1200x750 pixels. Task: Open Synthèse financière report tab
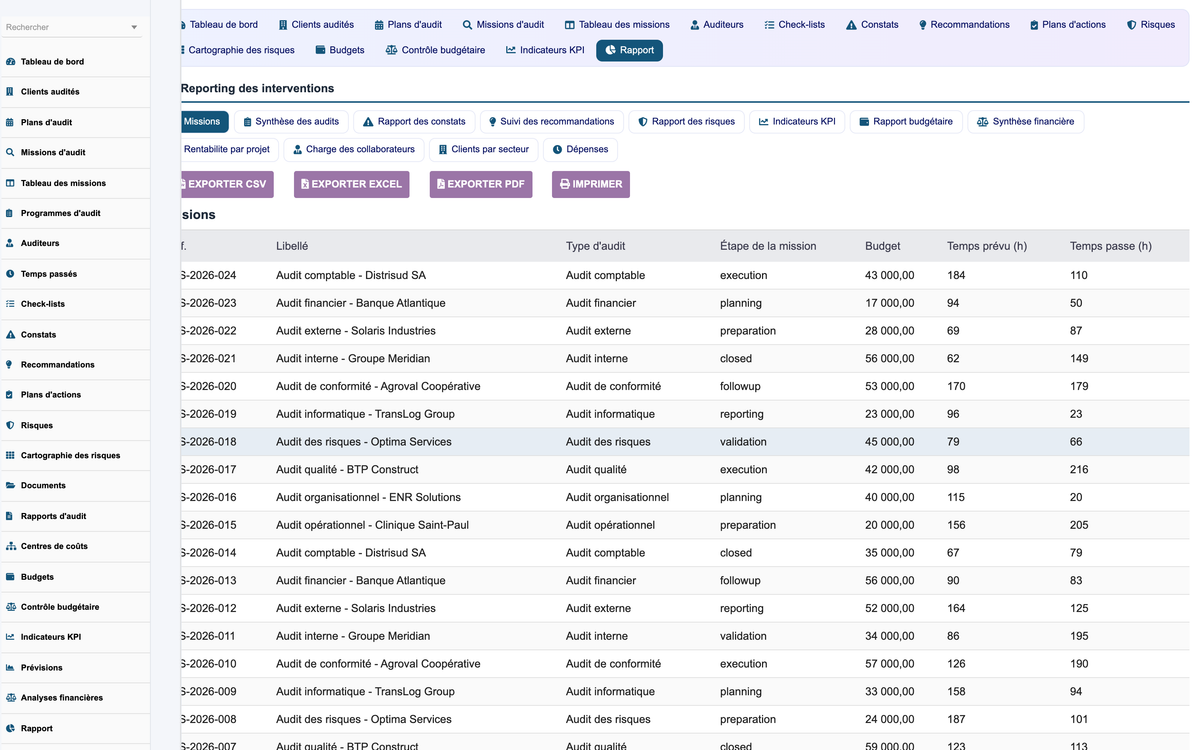[1025, 122]
